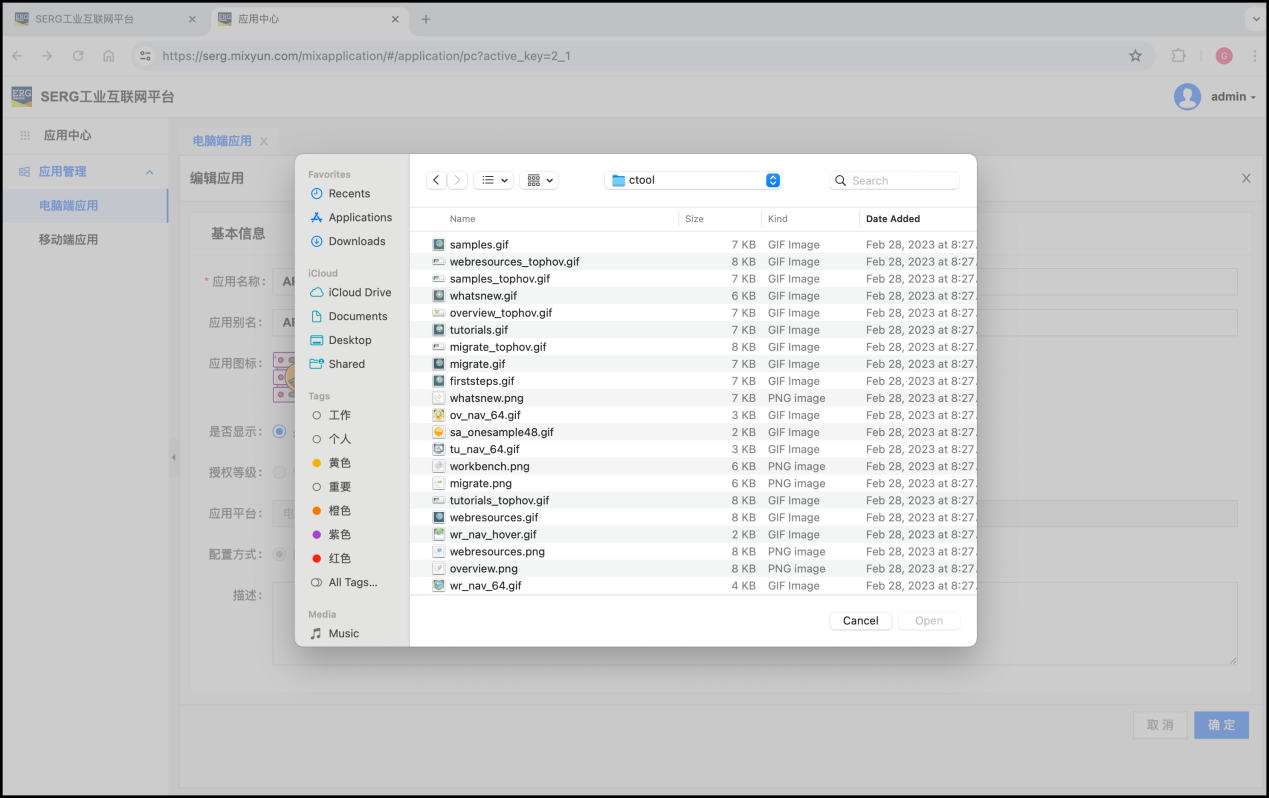Click the back arrow in file dialog

click(x=437, y=180)
